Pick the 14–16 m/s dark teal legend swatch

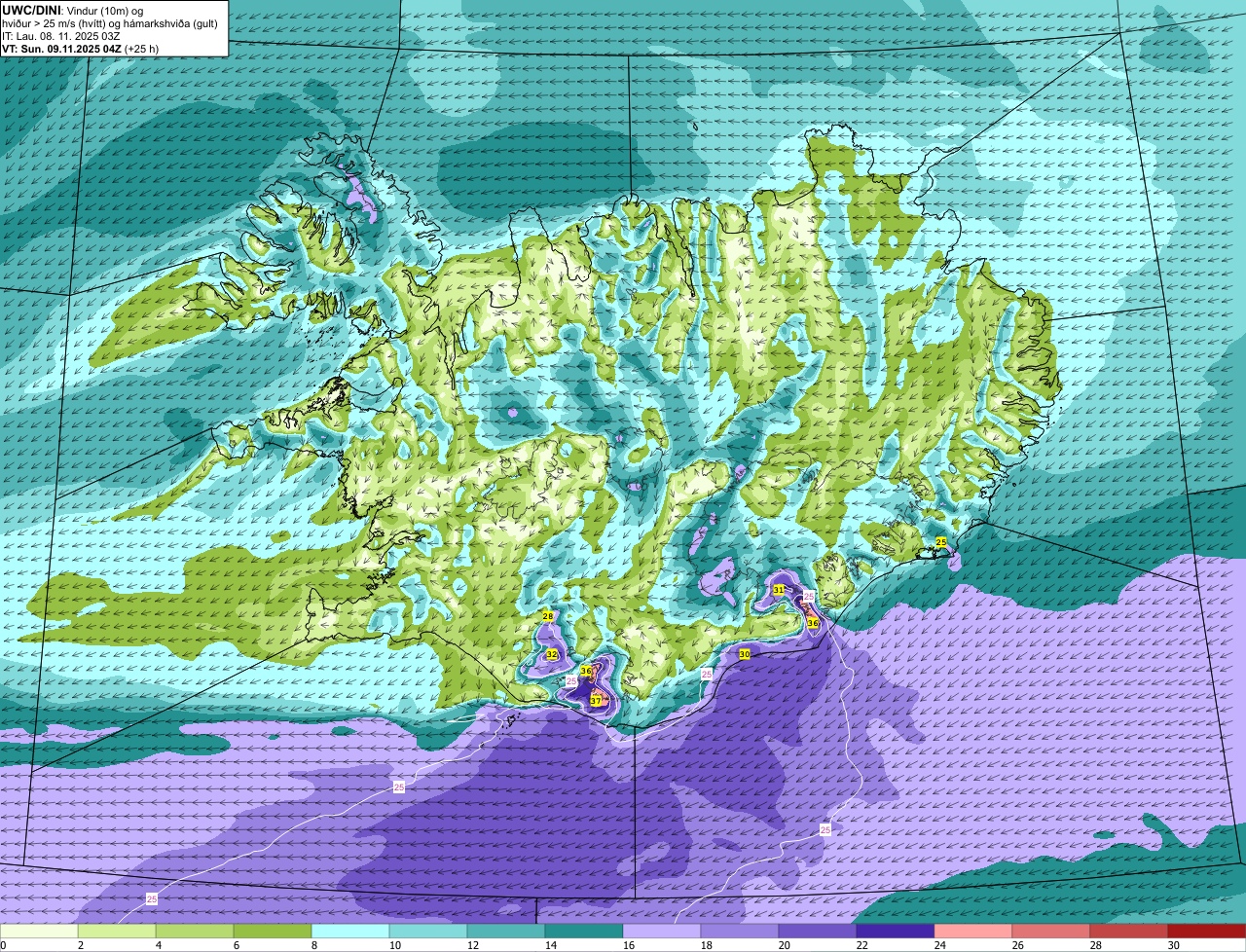coord(584,931)
